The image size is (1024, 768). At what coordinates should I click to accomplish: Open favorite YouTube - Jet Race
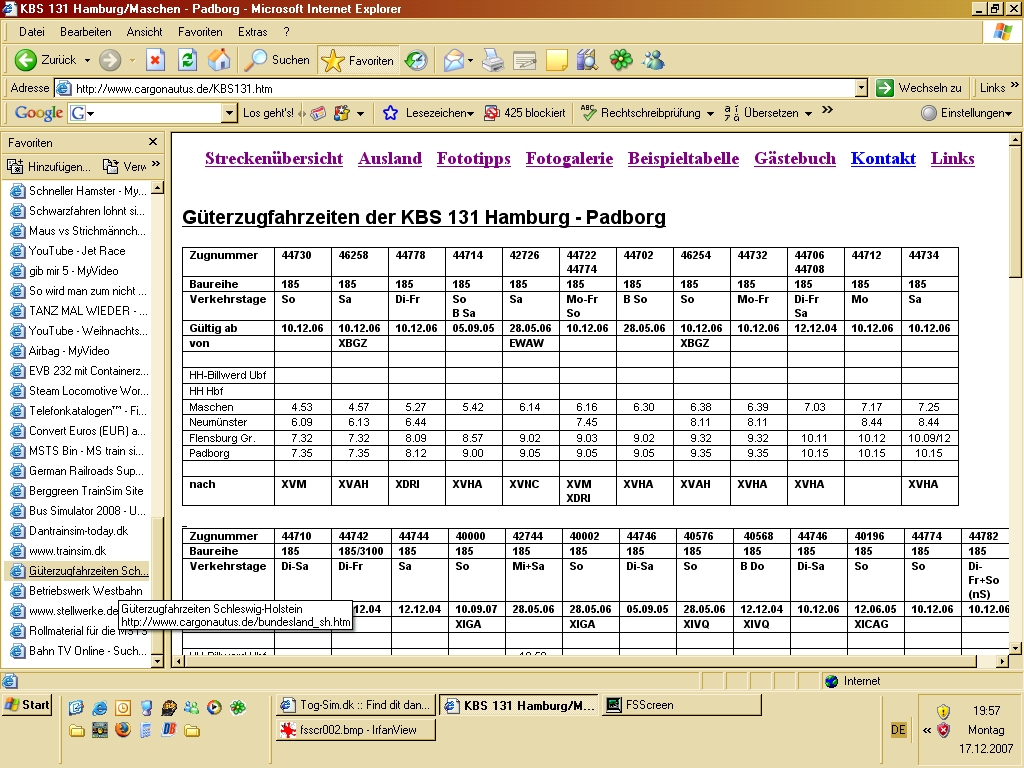[68, 251]
